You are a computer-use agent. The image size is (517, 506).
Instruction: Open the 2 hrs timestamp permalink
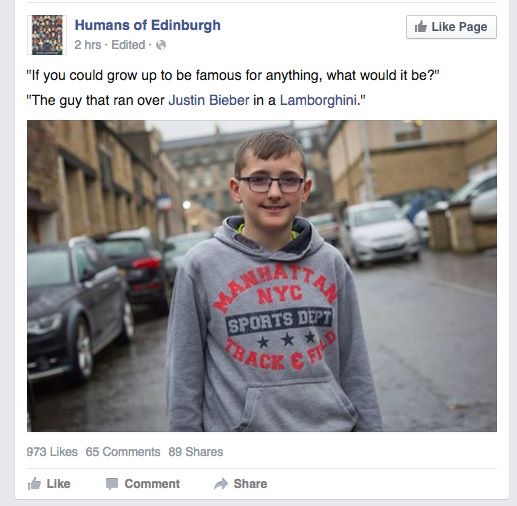point(88,45)
